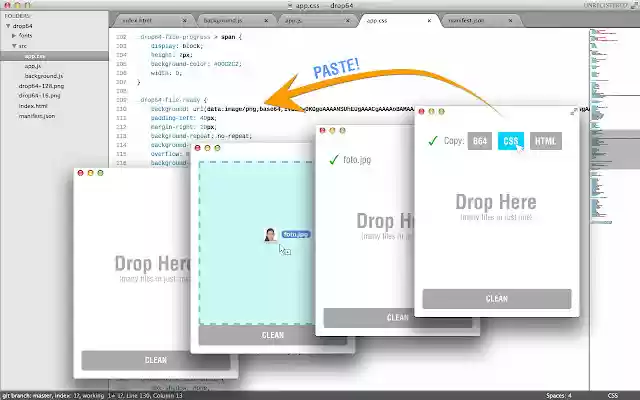The height and width of the screenshot is (400, 640).
Task: Open the CSS syntax selector in status bar
Action: [x=612, y=396]
